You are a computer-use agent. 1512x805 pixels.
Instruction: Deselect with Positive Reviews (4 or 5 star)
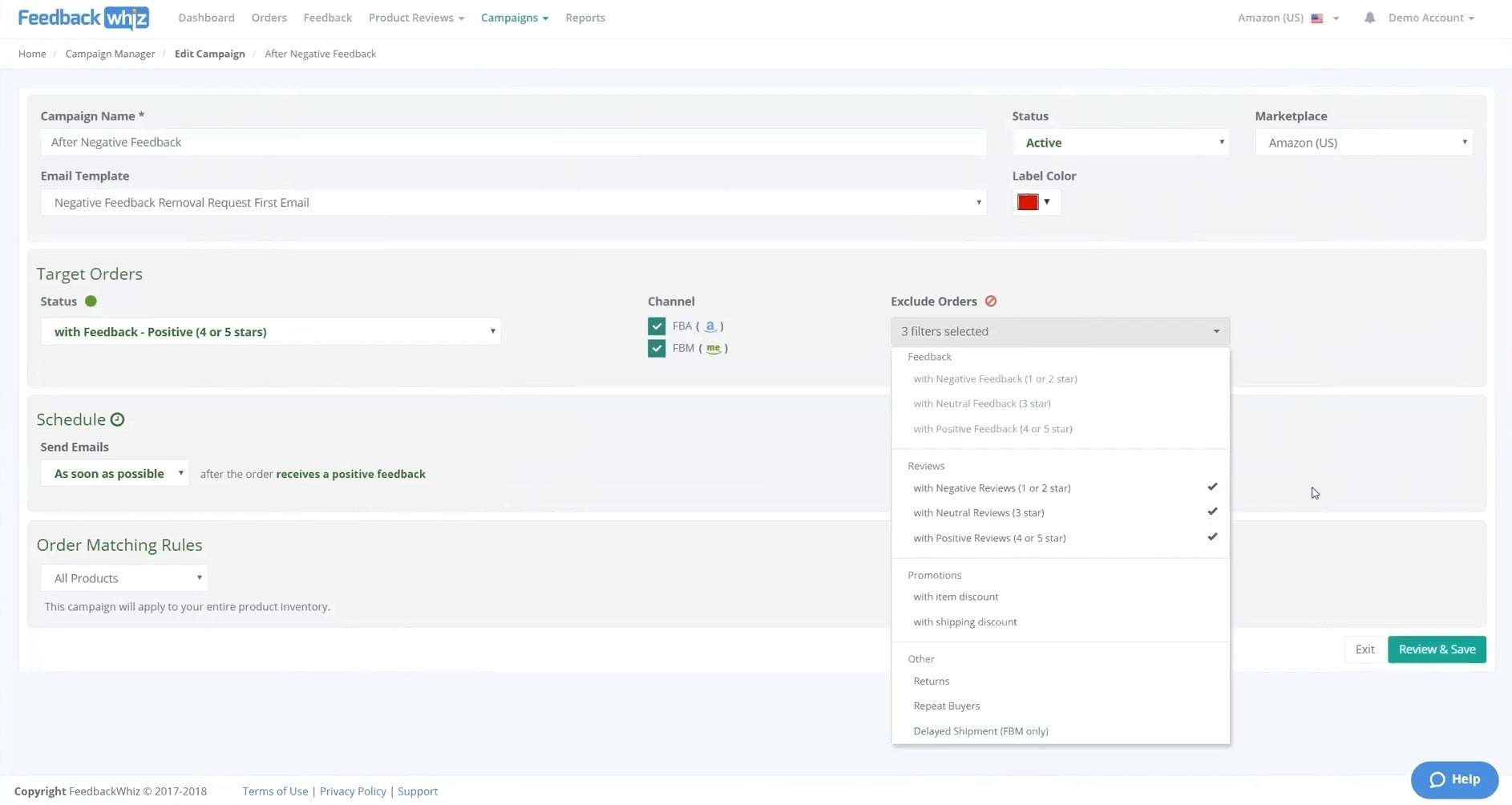[1060, 538]
